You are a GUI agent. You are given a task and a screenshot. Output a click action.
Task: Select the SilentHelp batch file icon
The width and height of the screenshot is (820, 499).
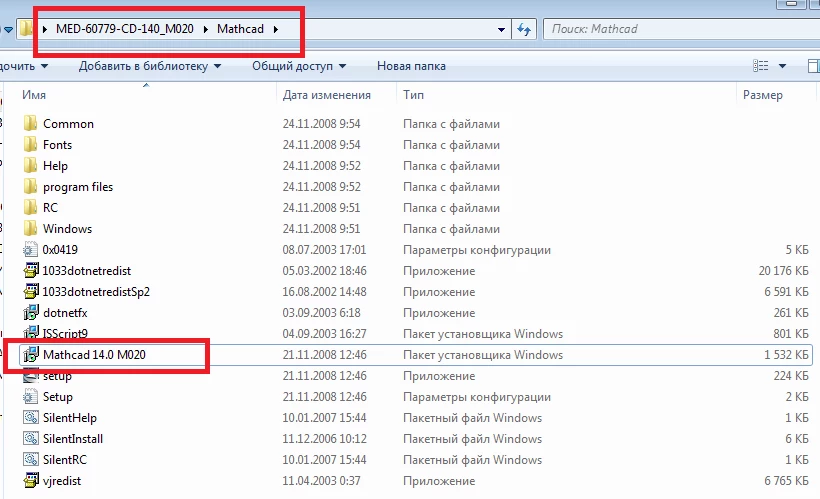(x=30, y=417)
